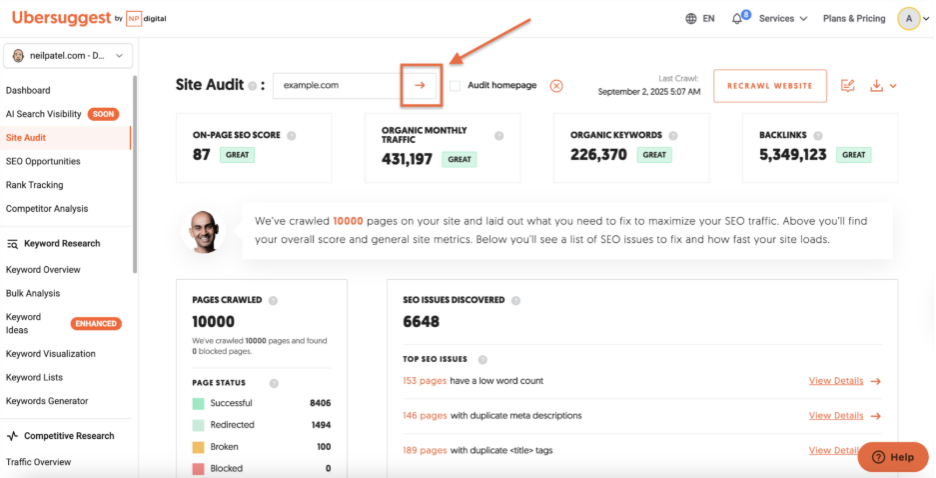936x478 pixels.
Task: View Details for low word count pages
Action: point(836,381)
